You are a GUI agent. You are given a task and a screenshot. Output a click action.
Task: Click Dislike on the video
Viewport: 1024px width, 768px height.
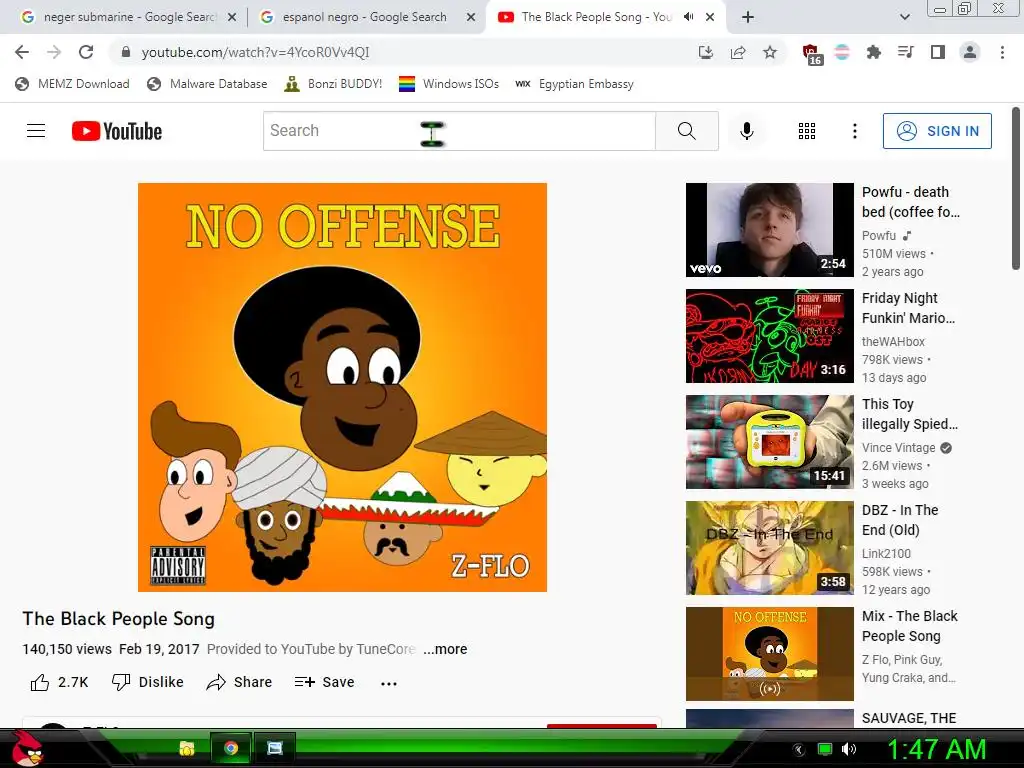[x=148, y=682]
